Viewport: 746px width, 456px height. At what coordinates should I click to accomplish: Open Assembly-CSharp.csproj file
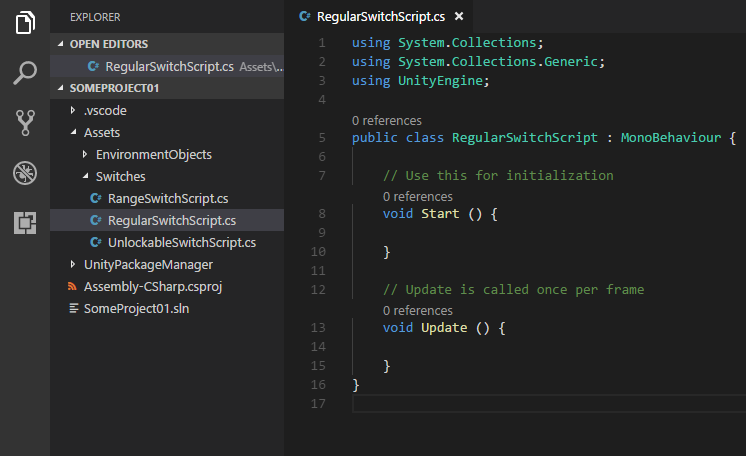coord(167,287)
